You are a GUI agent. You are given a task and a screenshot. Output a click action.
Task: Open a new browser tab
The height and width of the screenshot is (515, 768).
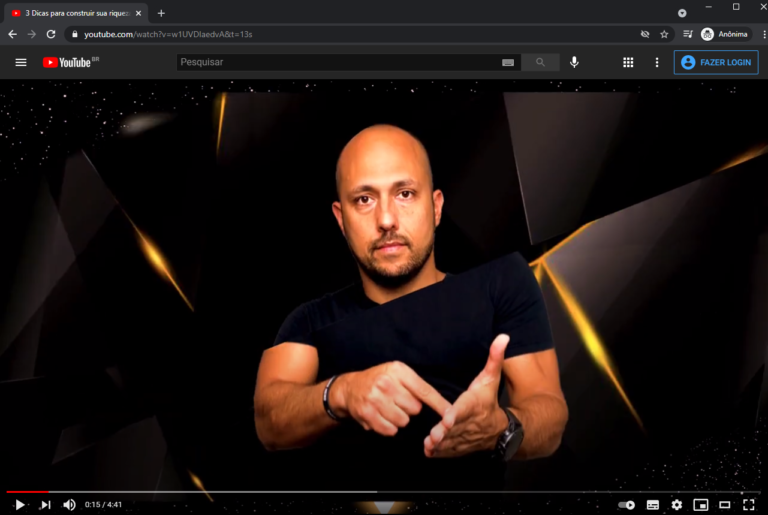161,13
